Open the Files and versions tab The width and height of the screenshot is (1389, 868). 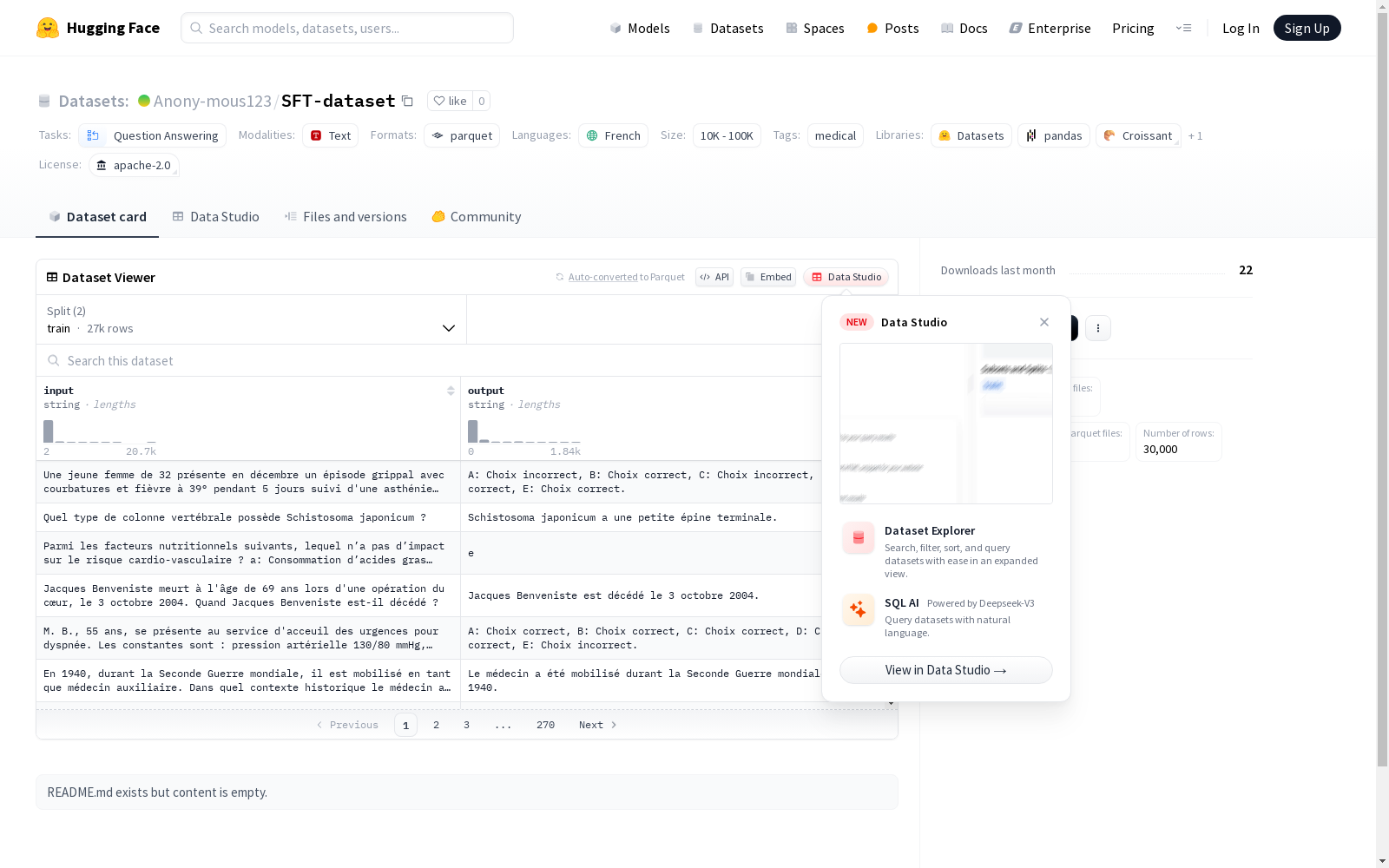[x=346, y=217]
